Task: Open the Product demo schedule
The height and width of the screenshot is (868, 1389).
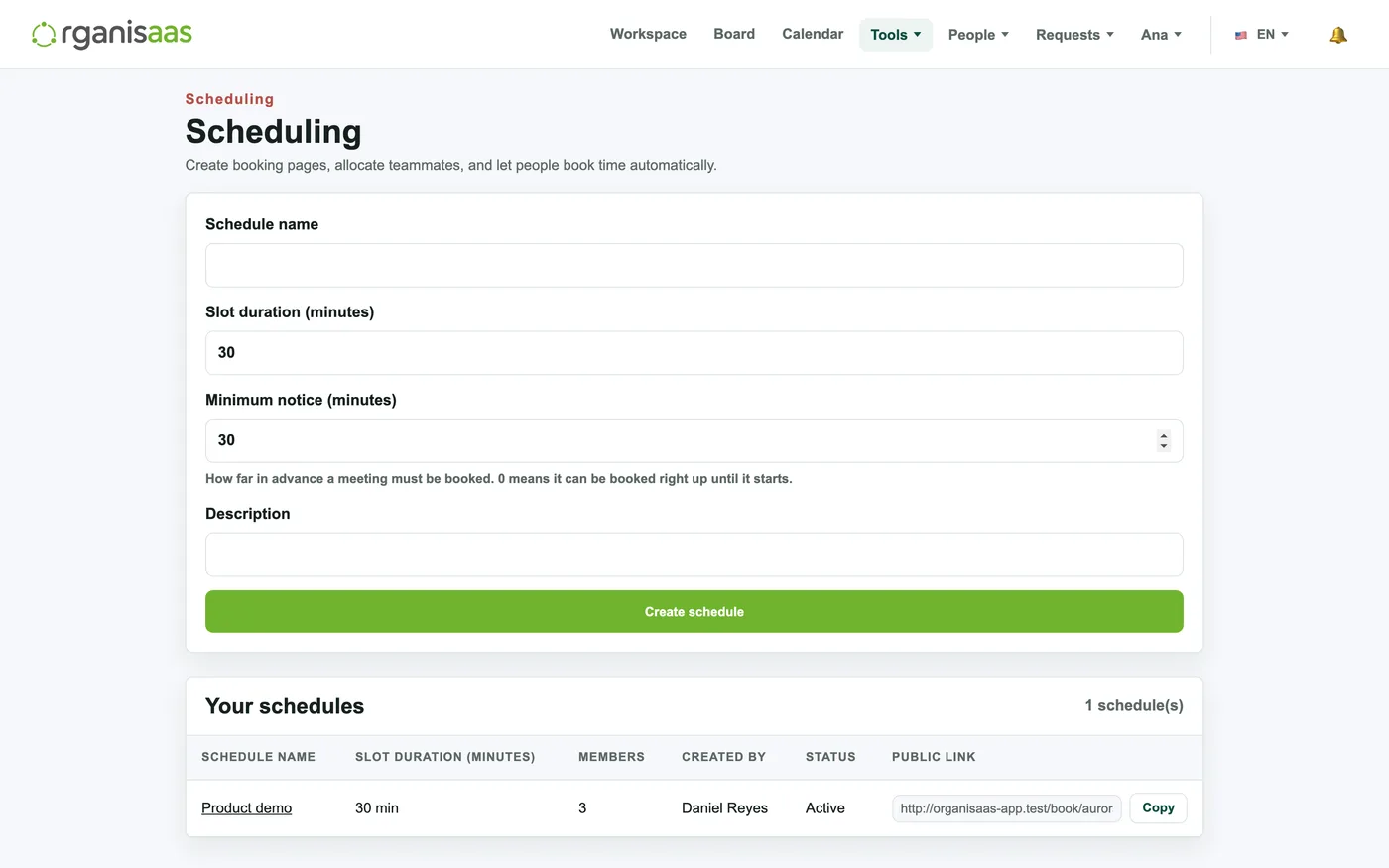Action: pyautogui.click(x=246, y=808)
